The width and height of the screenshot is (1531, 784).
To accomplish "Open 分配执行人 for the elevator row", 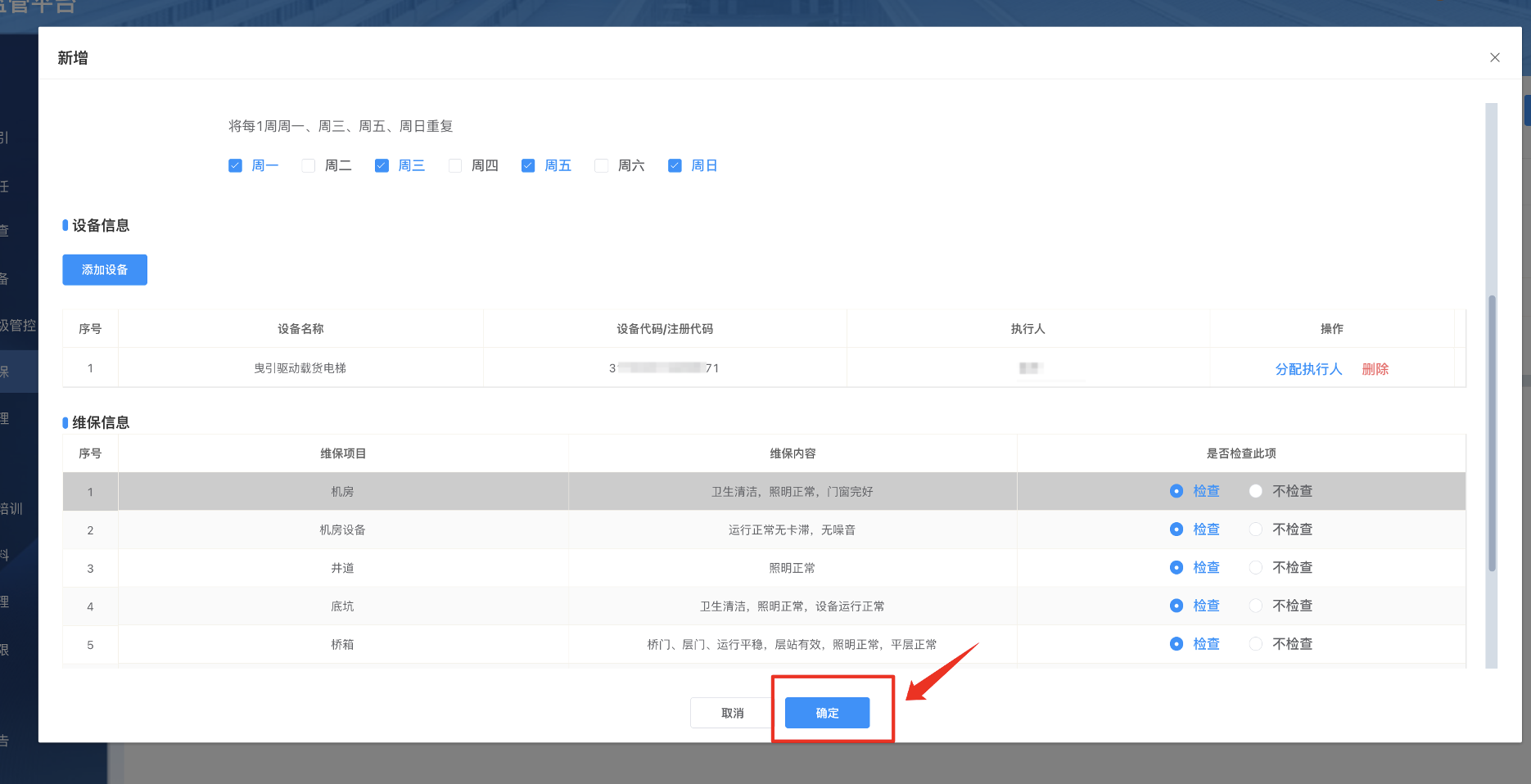I will coord(1308,369).
